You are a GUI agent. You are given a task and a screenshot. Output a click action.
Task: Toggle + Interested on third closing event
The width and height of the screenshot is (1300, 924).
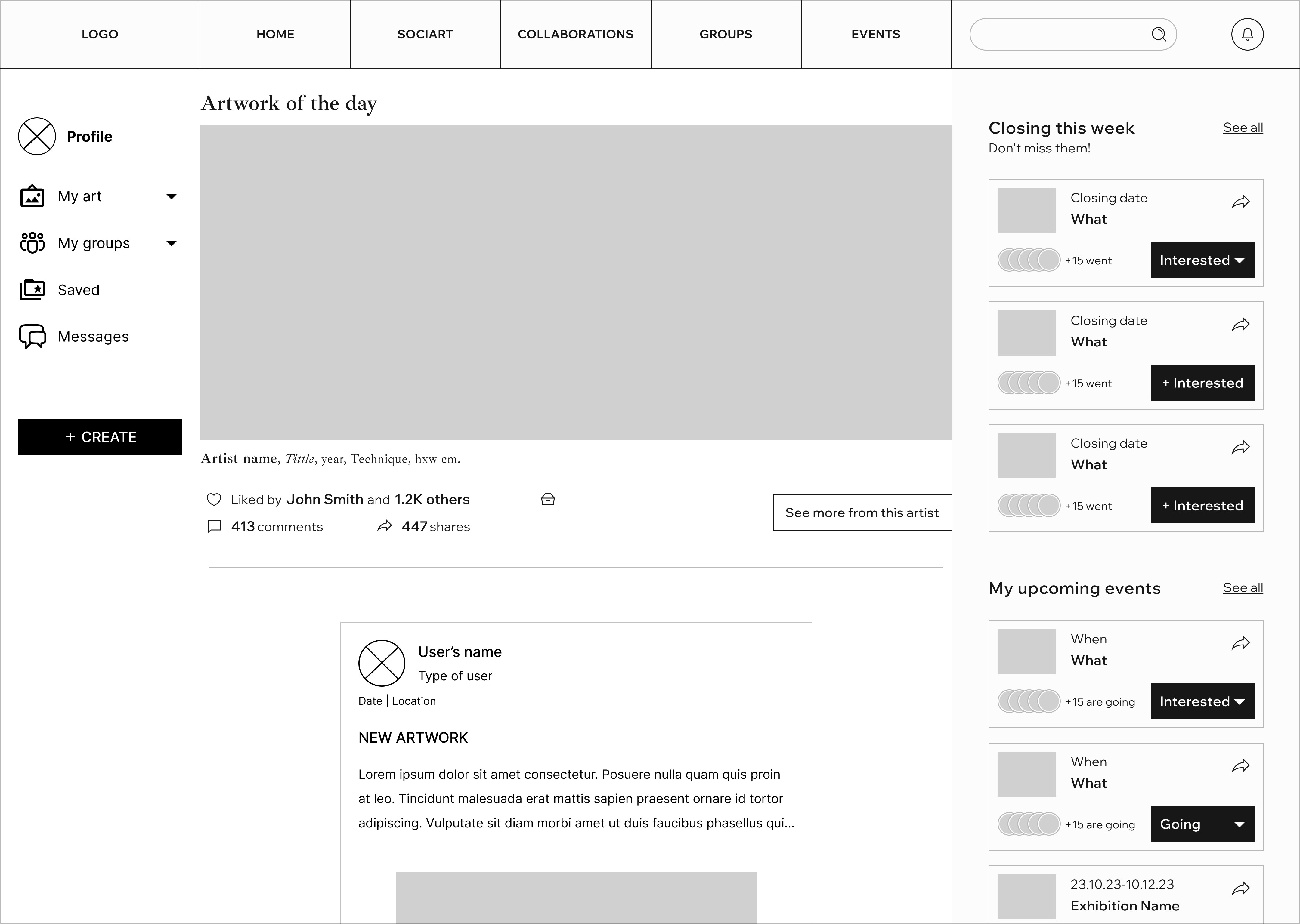coord(1202,505)
